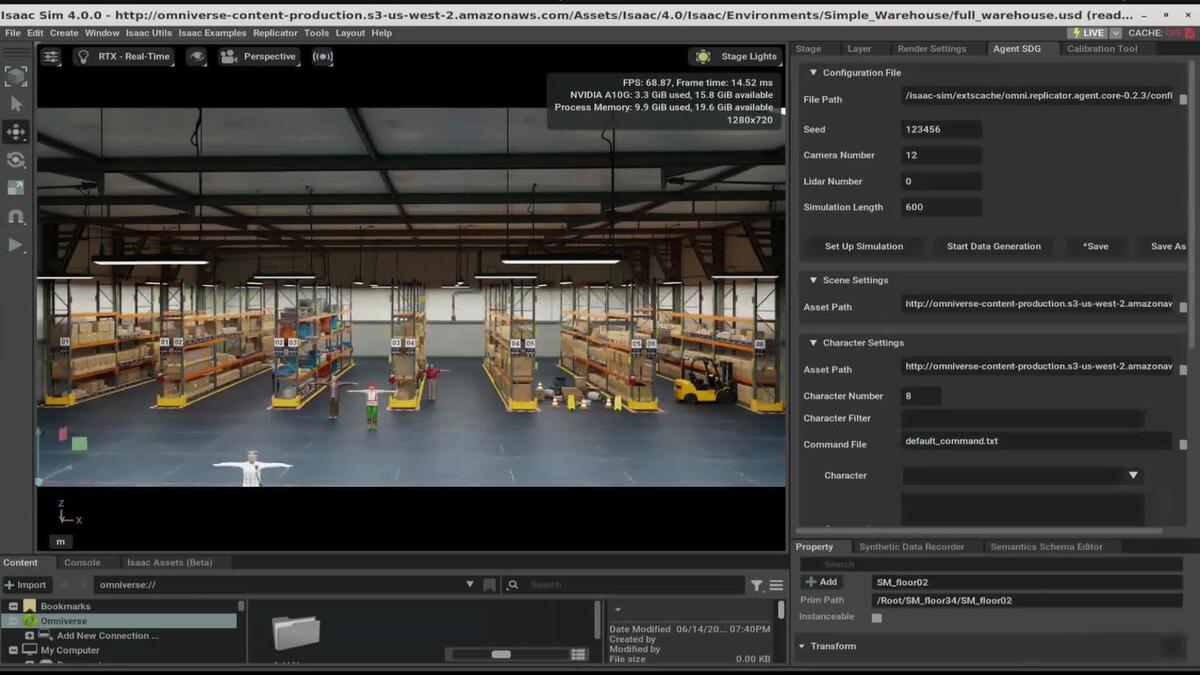
Task: Pick the Scale tool
Action: click(16, 188)
